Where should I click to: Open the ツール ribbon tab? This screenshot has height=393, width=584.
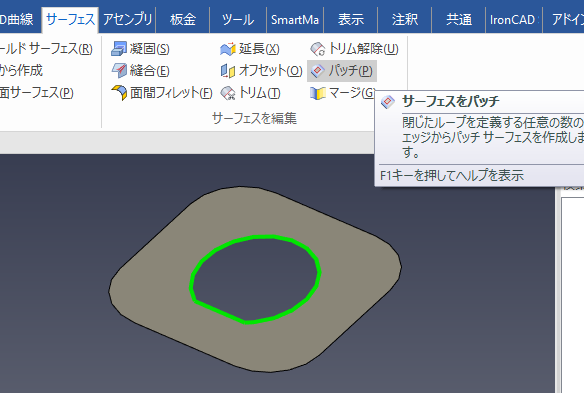238,19
